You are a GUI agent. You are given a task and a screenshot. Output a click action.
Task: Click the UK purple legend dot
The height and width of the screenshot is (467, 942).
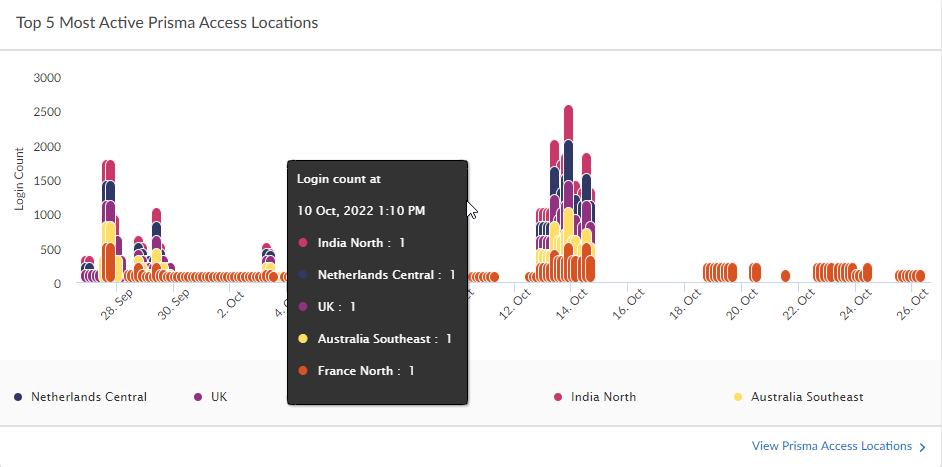[198, 397]
